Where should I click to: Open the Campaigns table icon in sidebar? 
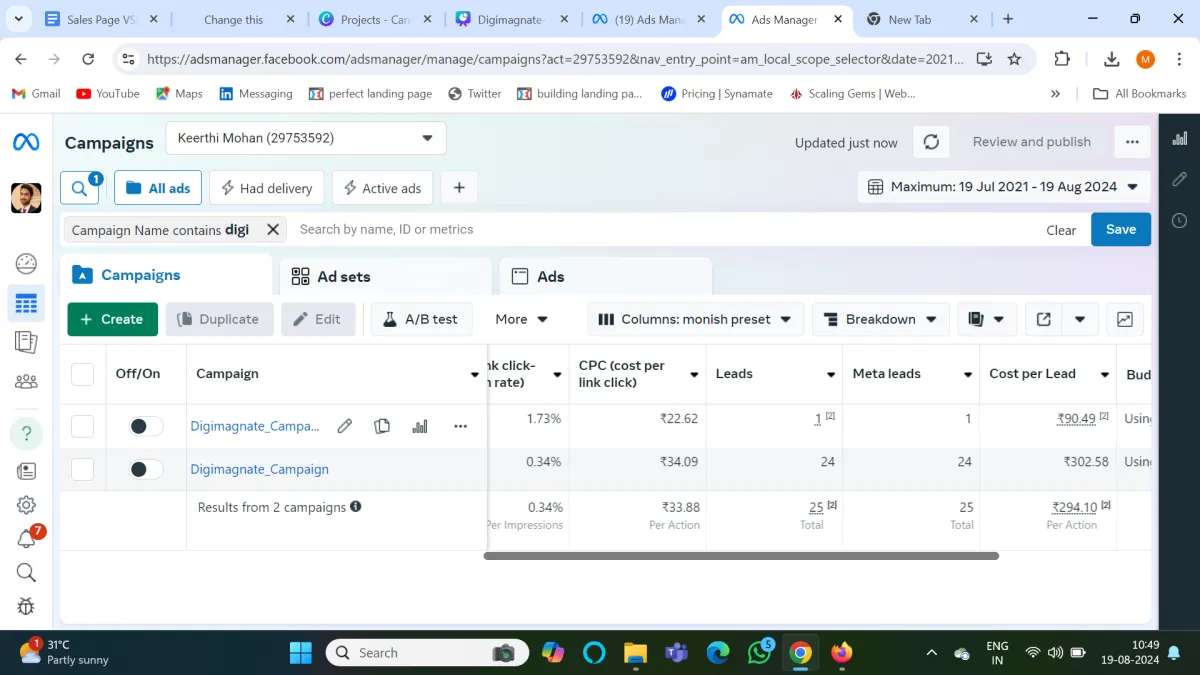click(26, 303)
